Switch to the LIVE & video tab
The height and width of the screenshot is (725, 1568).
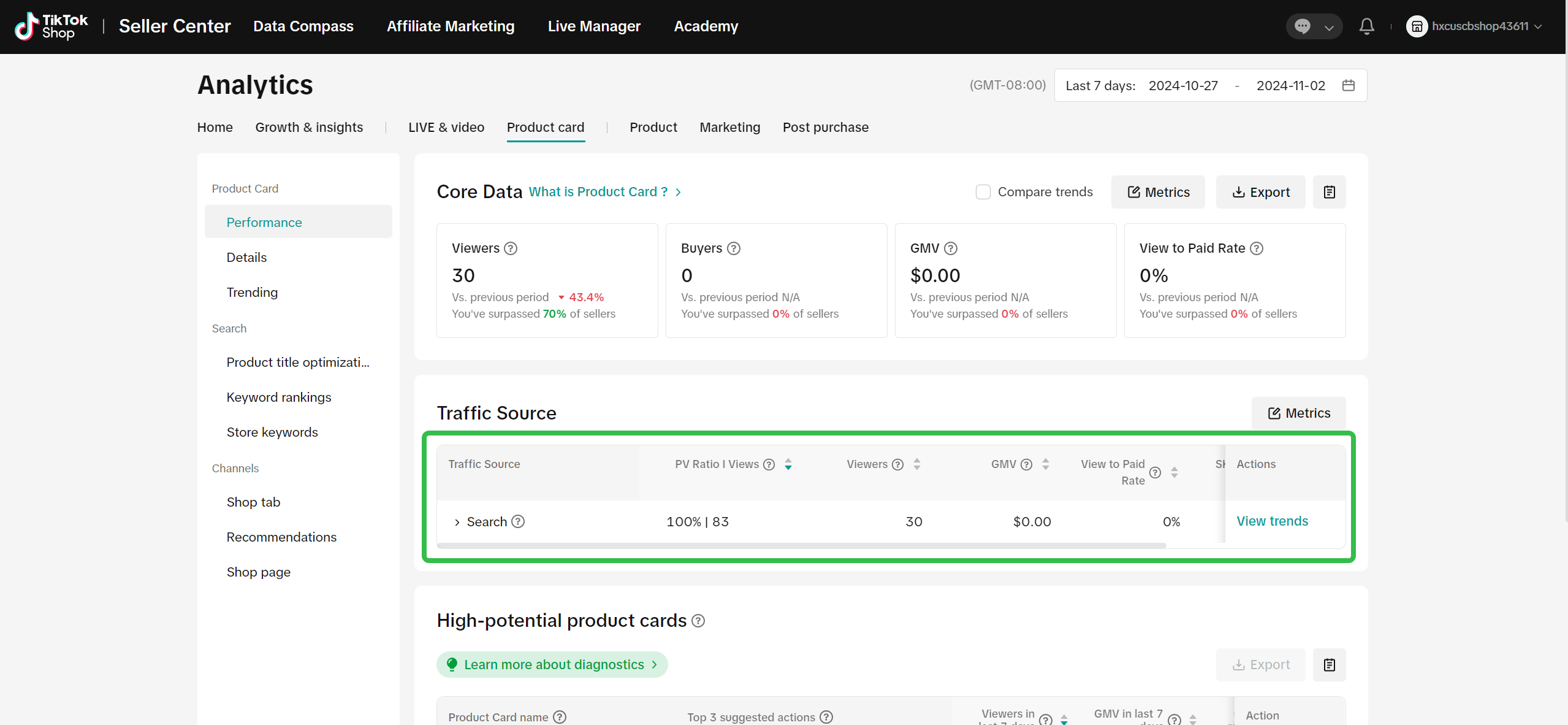coord(446,127)
